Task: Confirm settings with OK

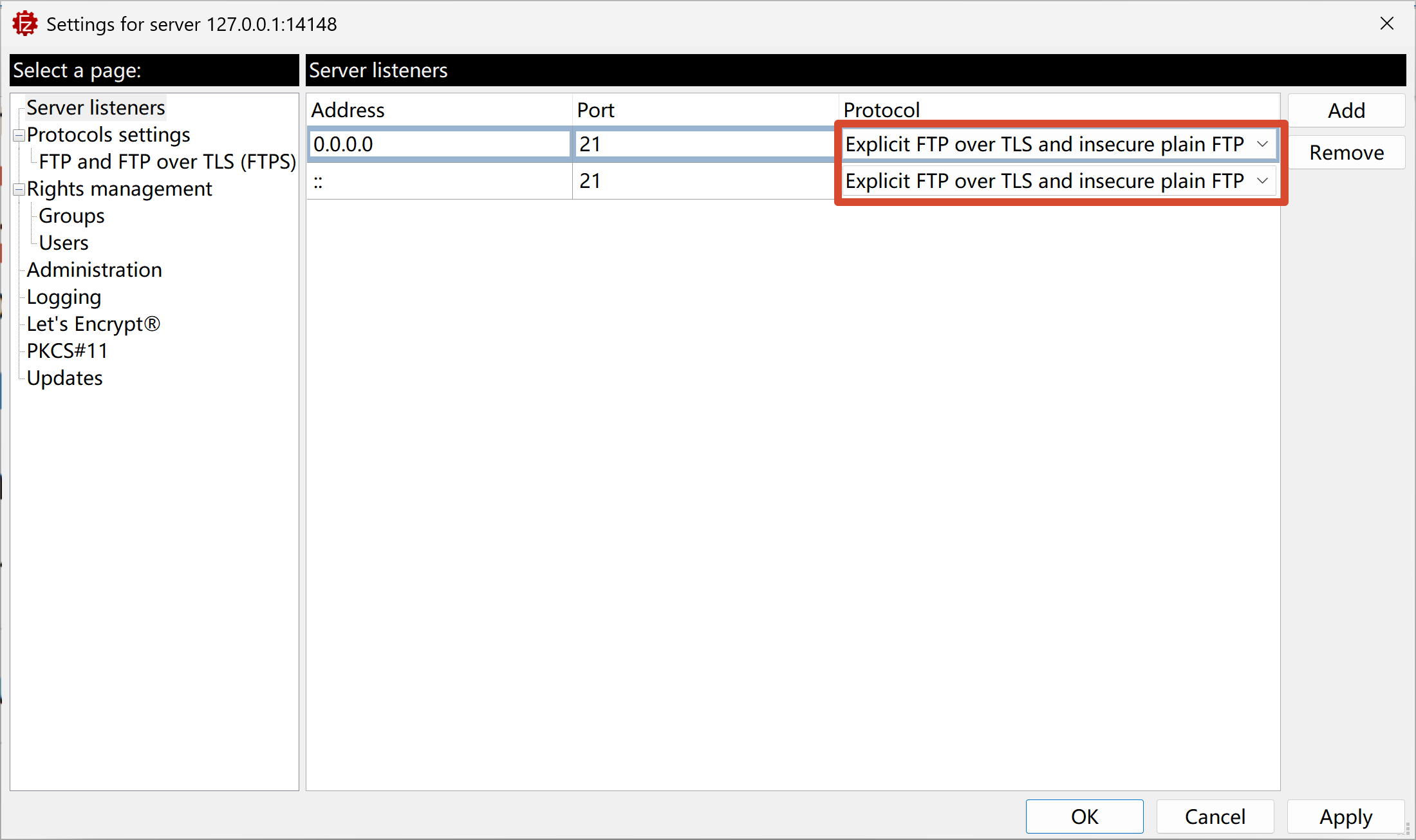Action: [1085, 816]
